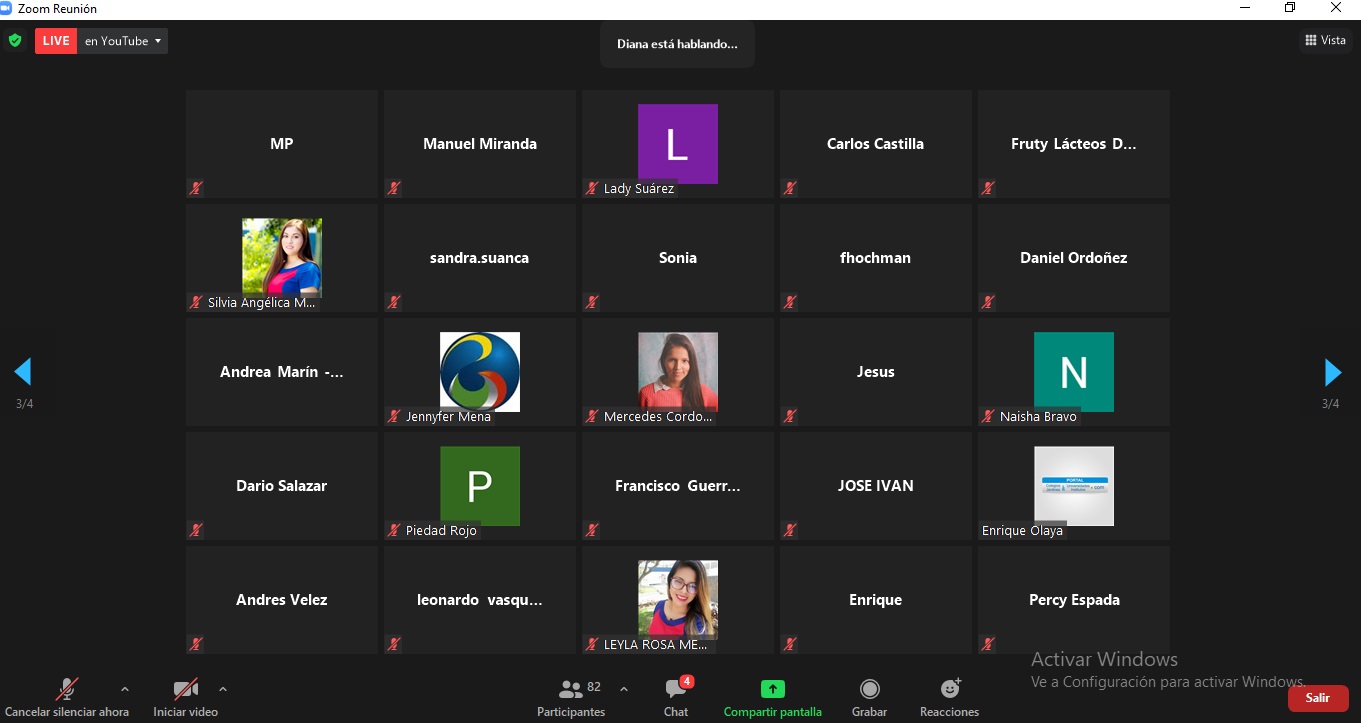The image size is (1361, 723).
Task: Click muted mic icon beside Naisha Bravo
Action: 989,416
